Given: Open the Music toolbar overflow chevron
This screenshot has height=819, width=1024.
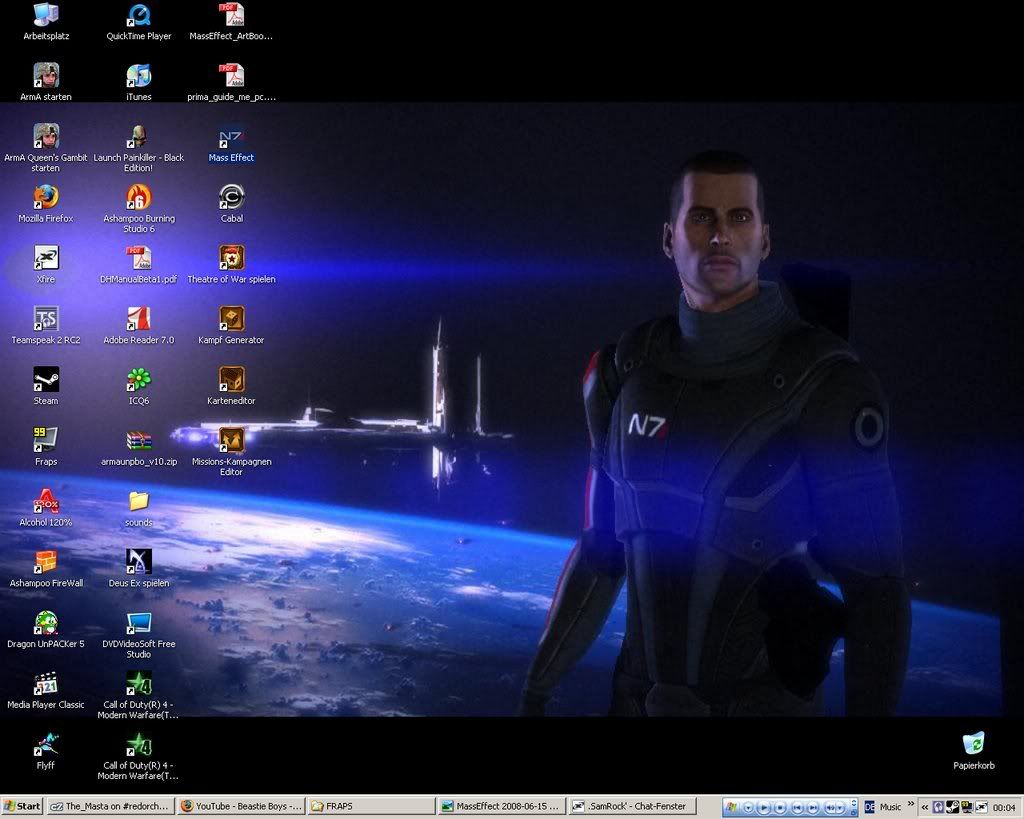Looking at the screenshot, I should tap(909, 806).
